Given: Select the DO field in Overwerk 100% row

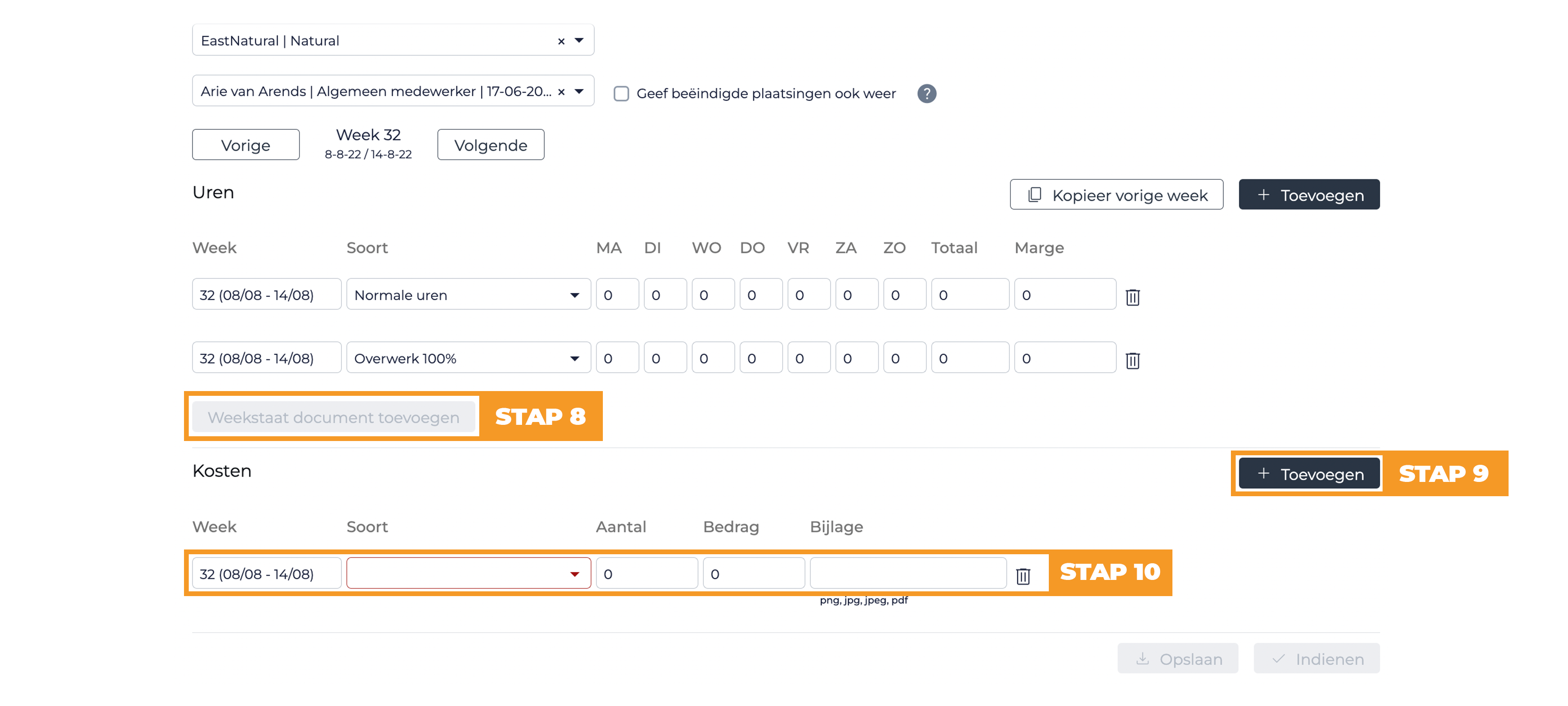Looking at the screenshot, I should coord(761,358).
